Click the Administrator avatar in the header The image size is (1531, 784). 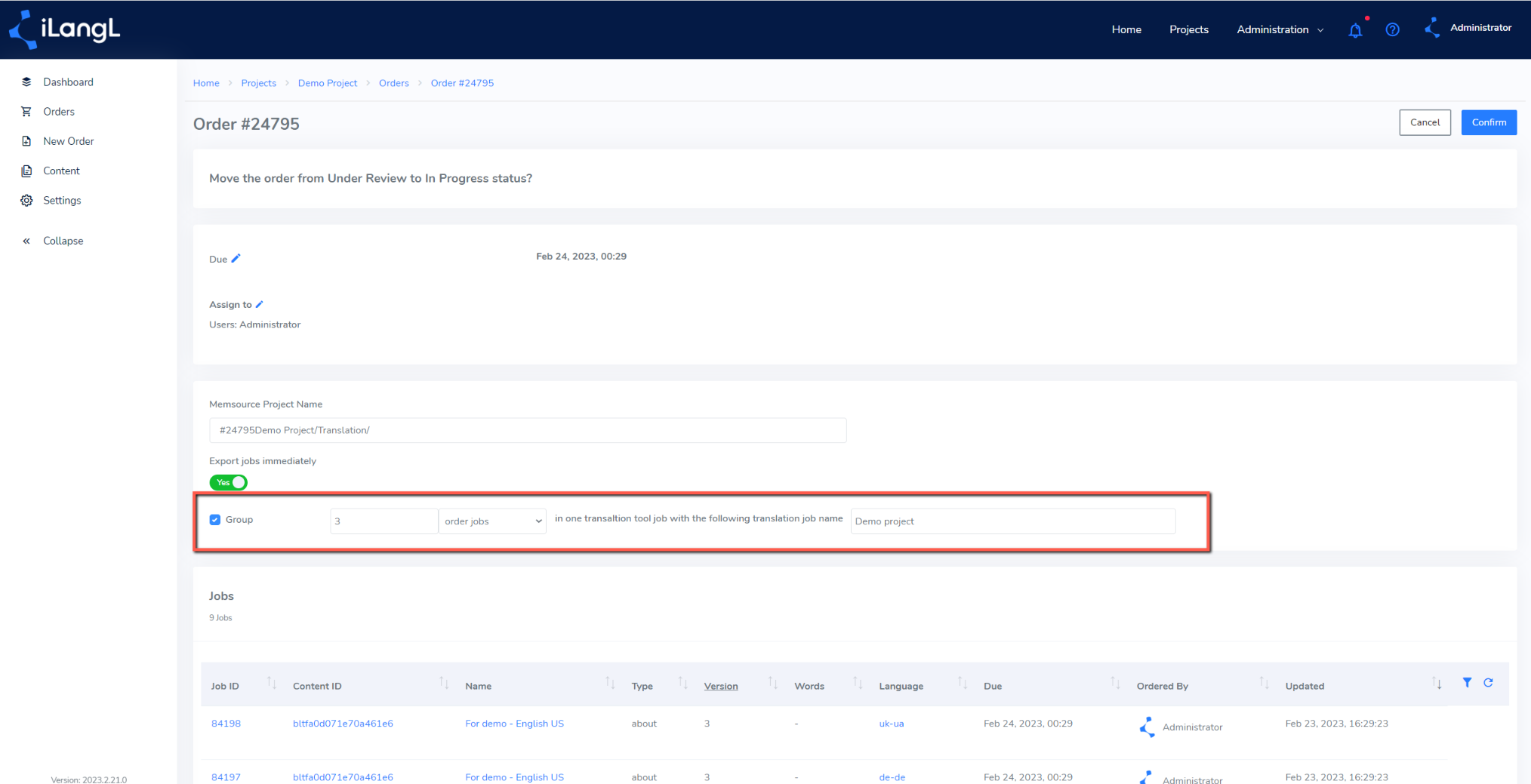coord(1432,29)
